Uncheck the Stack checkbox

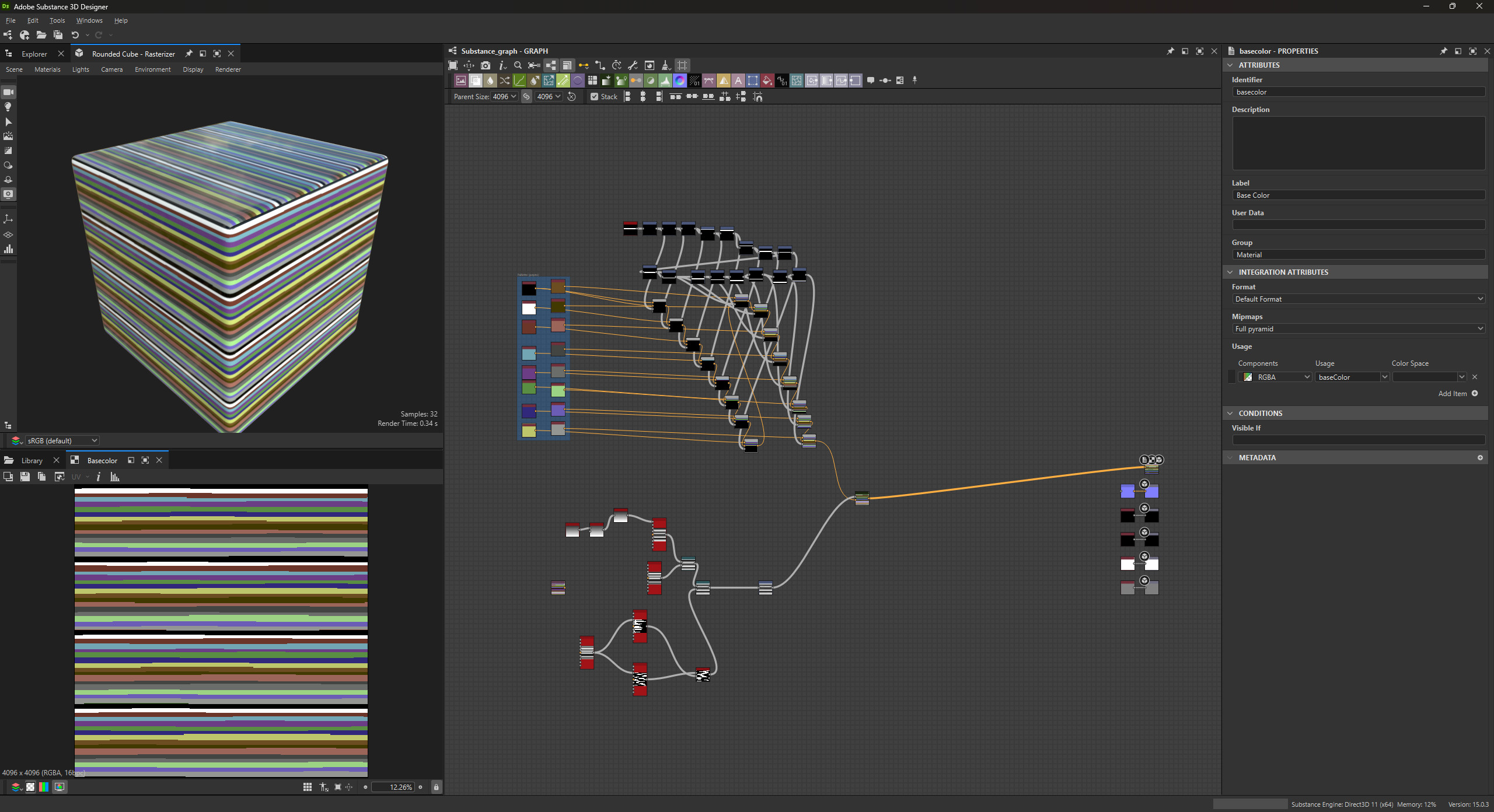(594, 97)
